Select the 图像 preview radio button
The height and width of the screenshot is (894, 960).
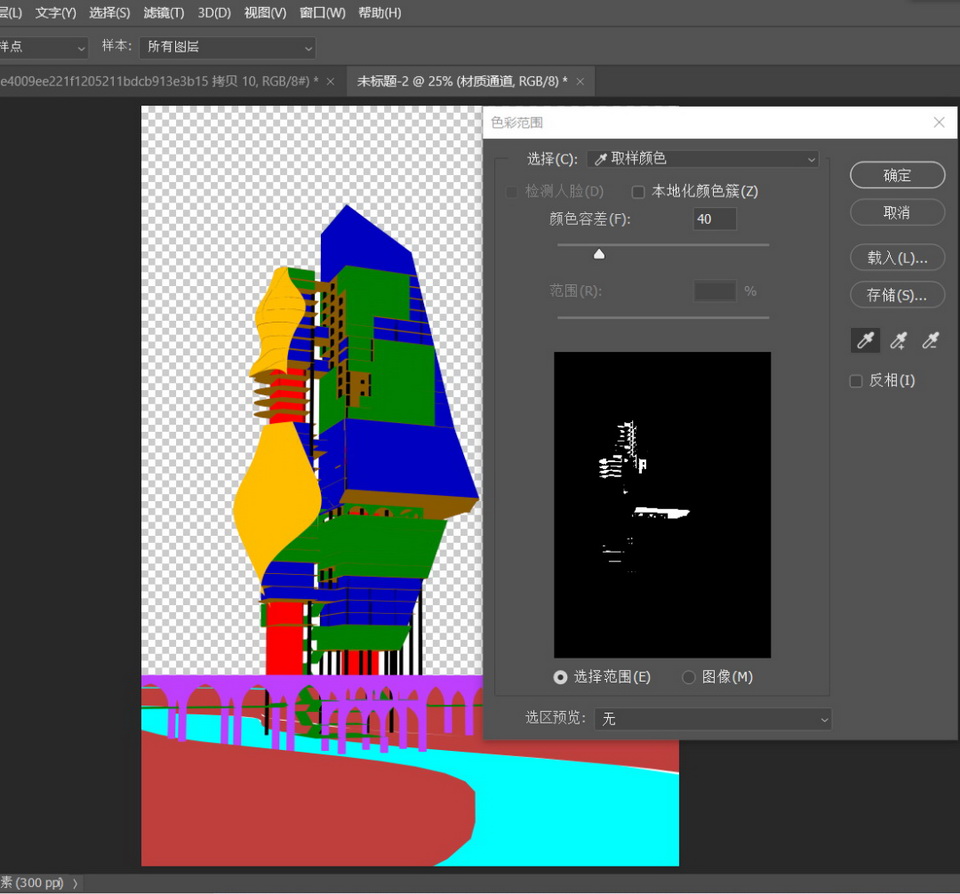(688, 677)
